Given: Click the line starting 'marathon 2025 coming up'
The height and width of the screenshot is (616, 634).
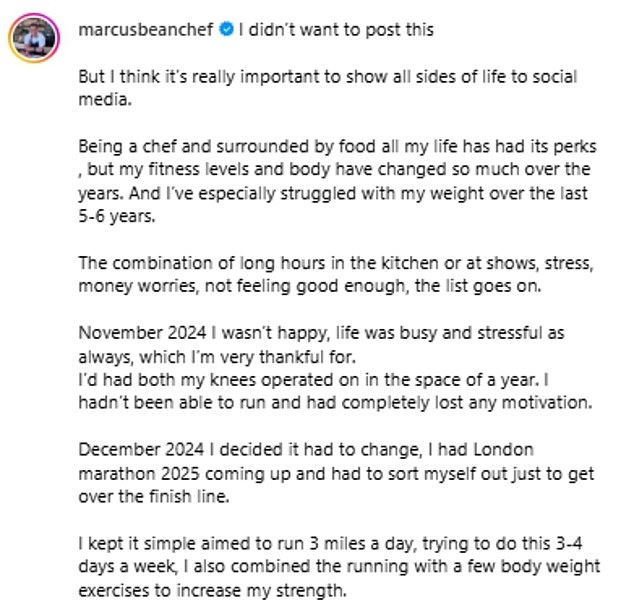Looking at the screenshot, I should point(336,473).
